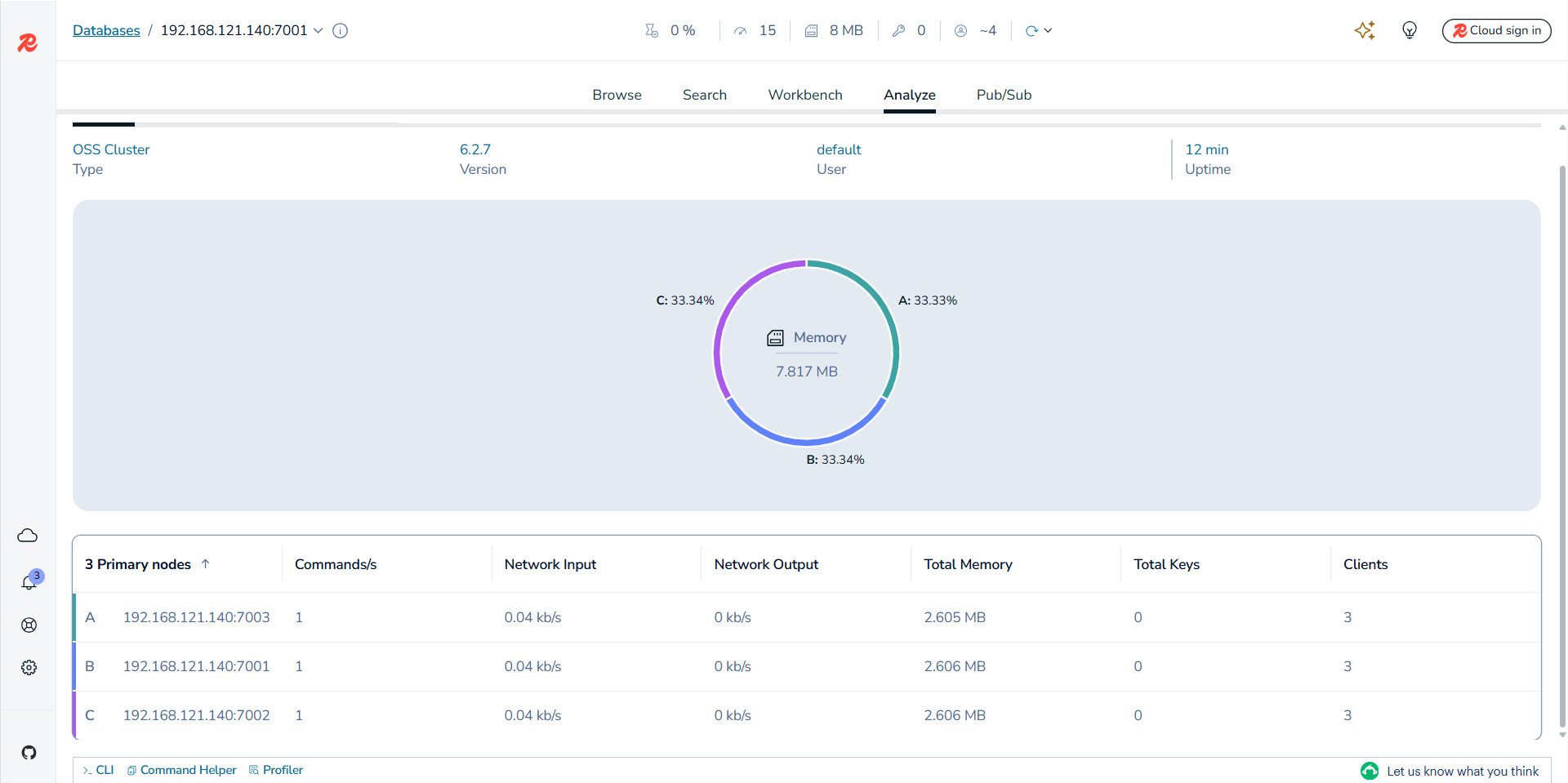Click the total keys key icon
This screenshot has width=1568, height=783.
point(898,30)
